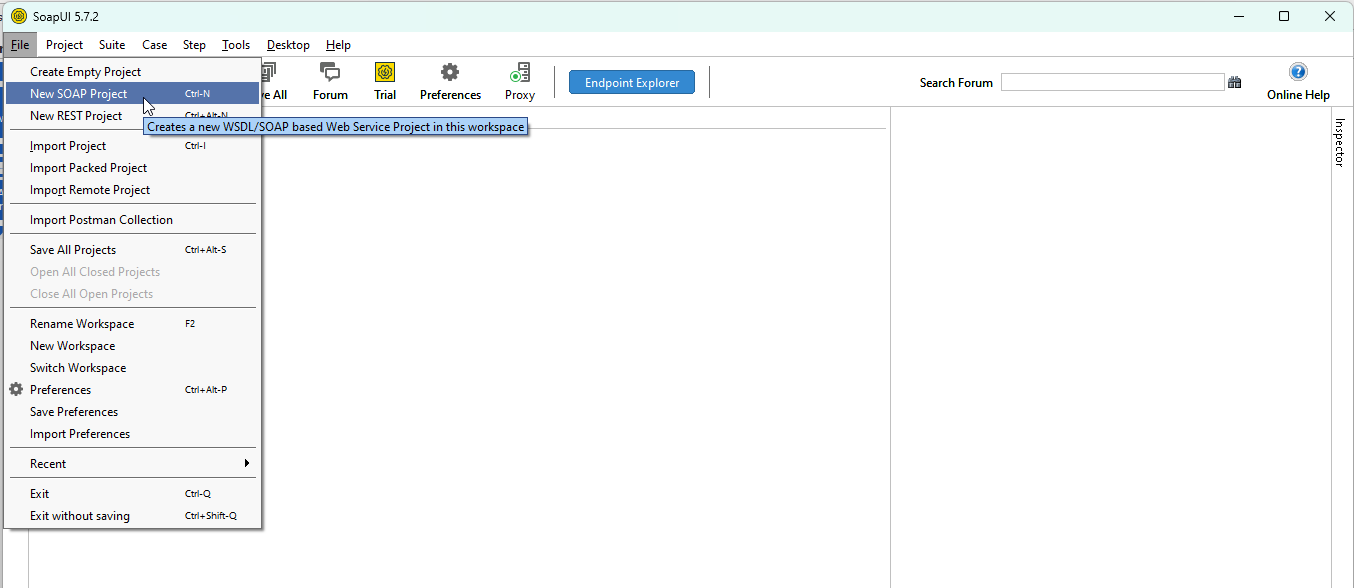Viewport: 1354px width, 588px height.
Task: Choose Save Preferences
Action: (x=132, y=412)
